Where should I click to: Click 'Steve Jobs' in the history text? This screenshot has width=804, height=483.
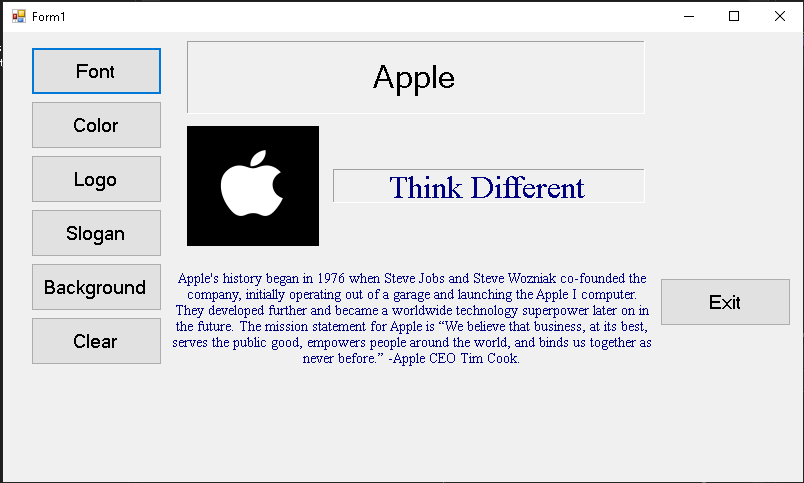(414, 278)
